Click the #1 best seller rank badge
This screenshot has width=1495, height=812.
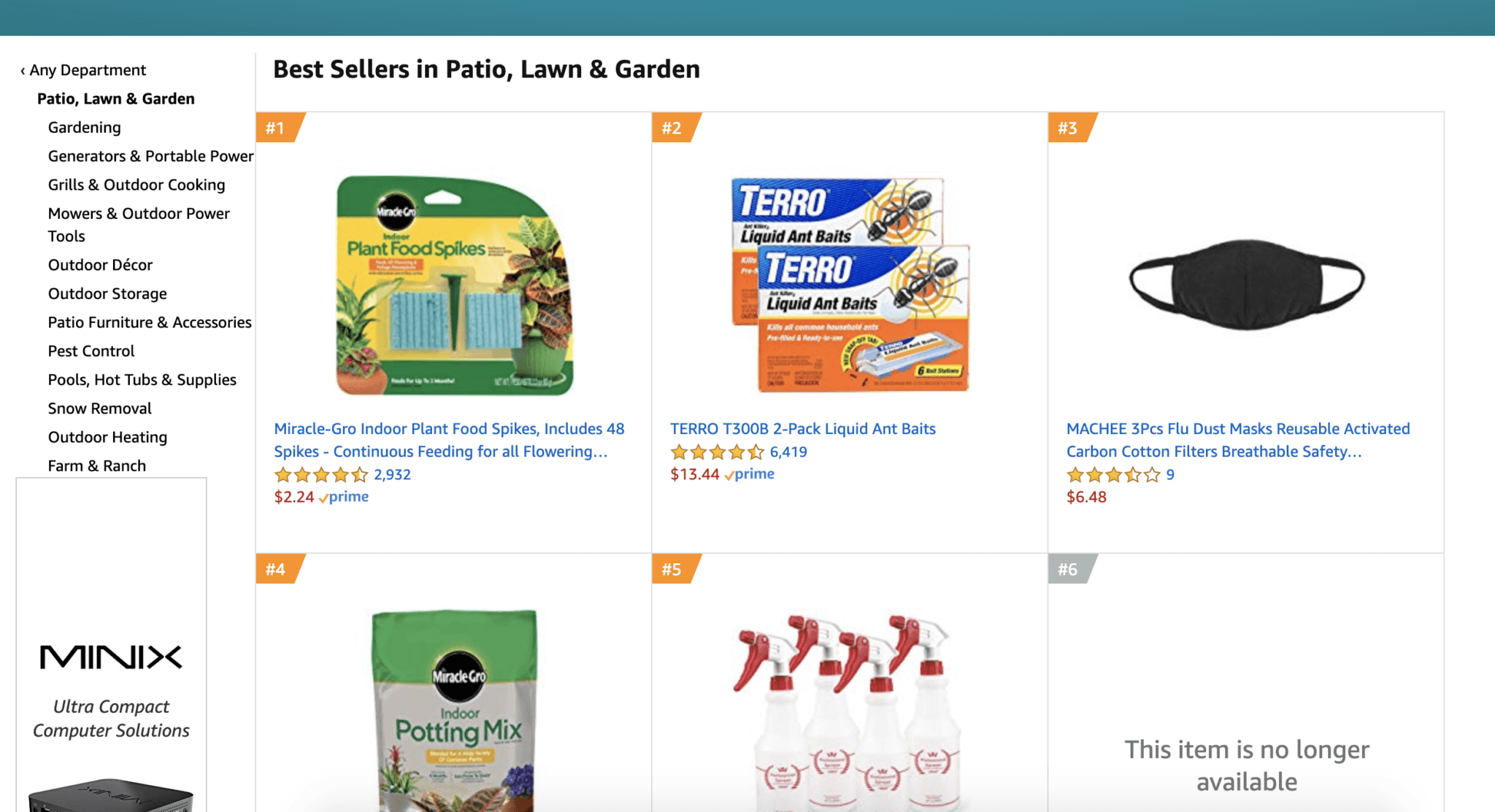[276, 128]
